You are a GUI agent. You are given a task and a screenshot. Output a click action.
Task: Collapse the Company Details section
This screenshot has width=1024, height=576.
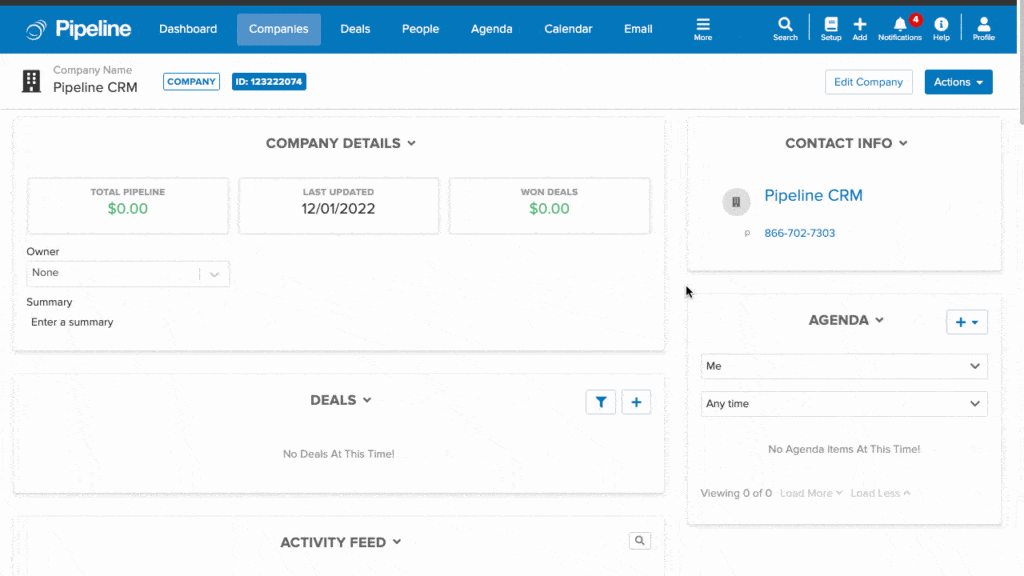[x=410, y=143]
